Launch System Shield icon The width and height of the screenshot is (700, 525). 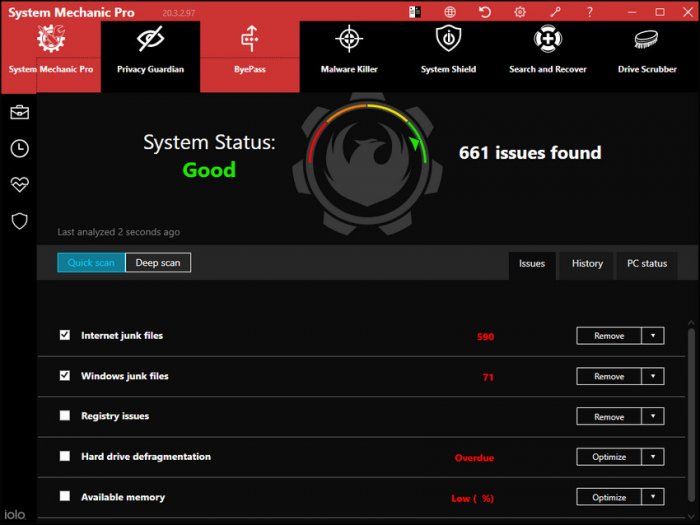pyautogui.click(x=449, y=39)
